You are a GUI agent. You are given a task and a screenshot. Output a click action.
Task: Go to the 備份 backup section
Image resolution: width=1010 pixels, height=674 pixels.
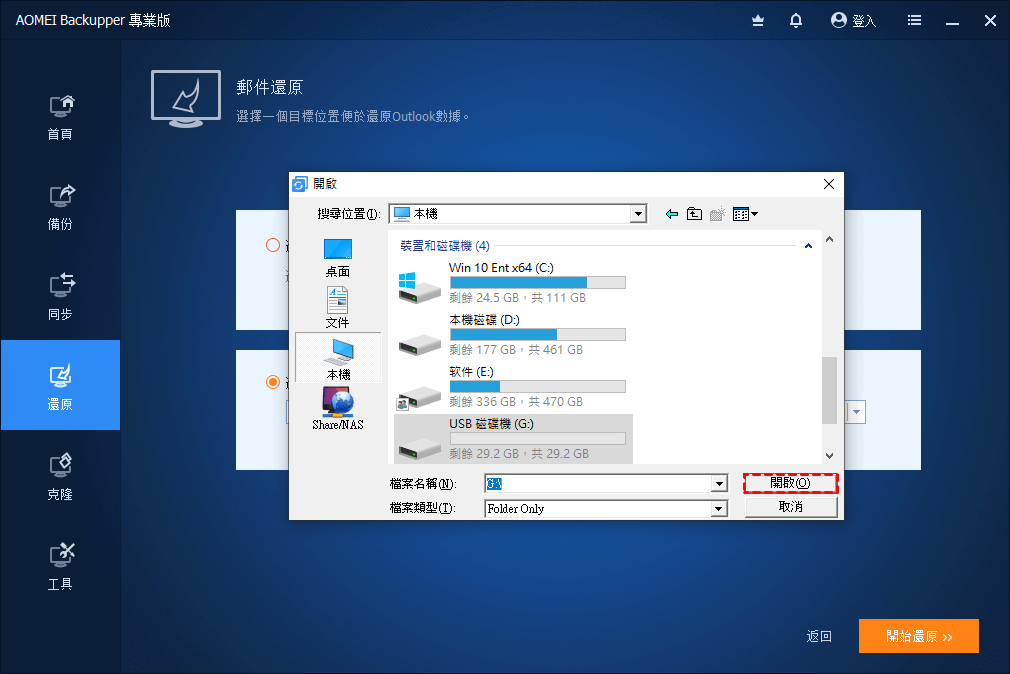click(60, 207)
